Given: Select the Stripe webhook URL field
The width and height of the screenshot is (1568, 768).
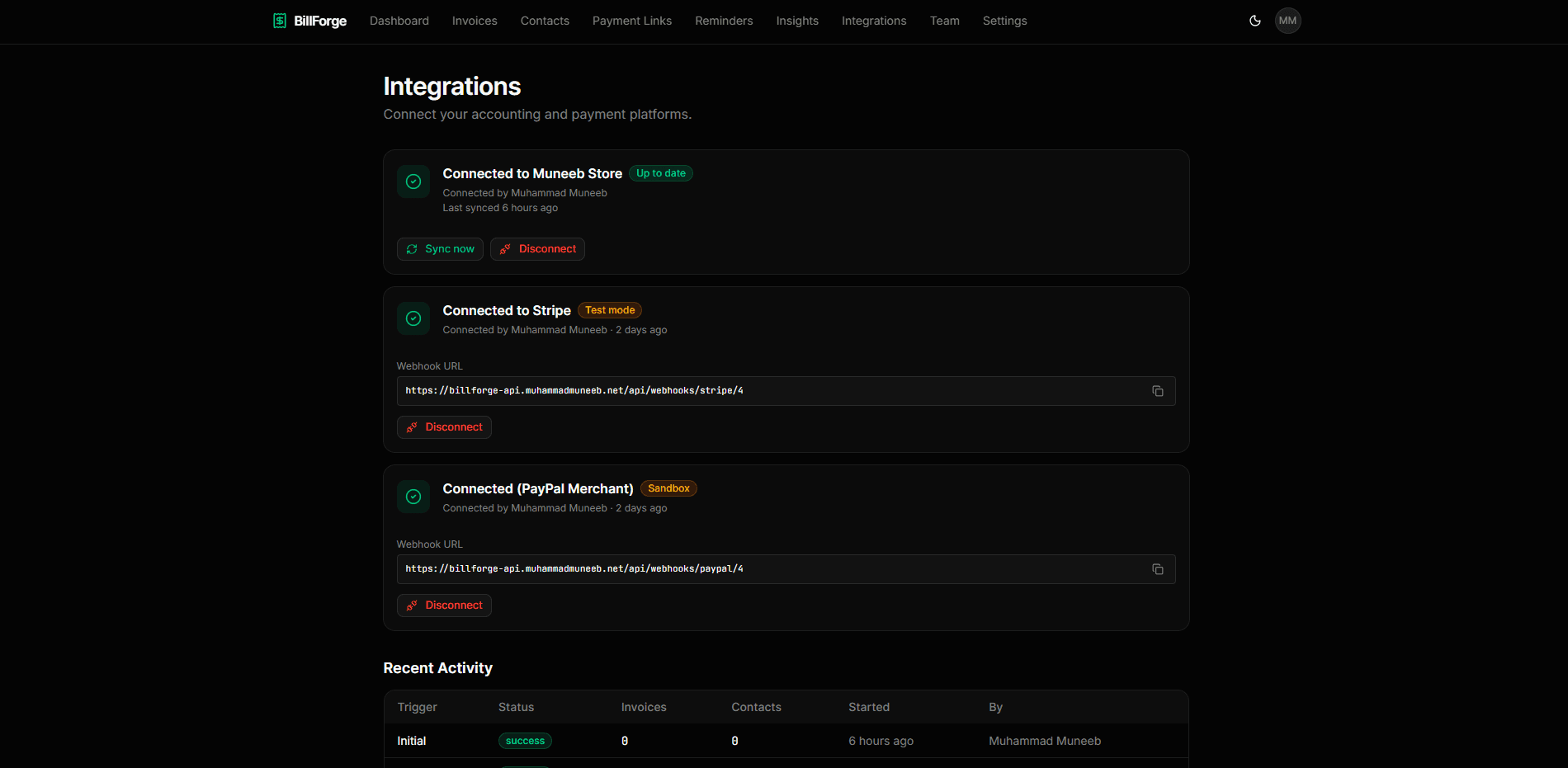Looking at the screenshot, I should point(786,391).
